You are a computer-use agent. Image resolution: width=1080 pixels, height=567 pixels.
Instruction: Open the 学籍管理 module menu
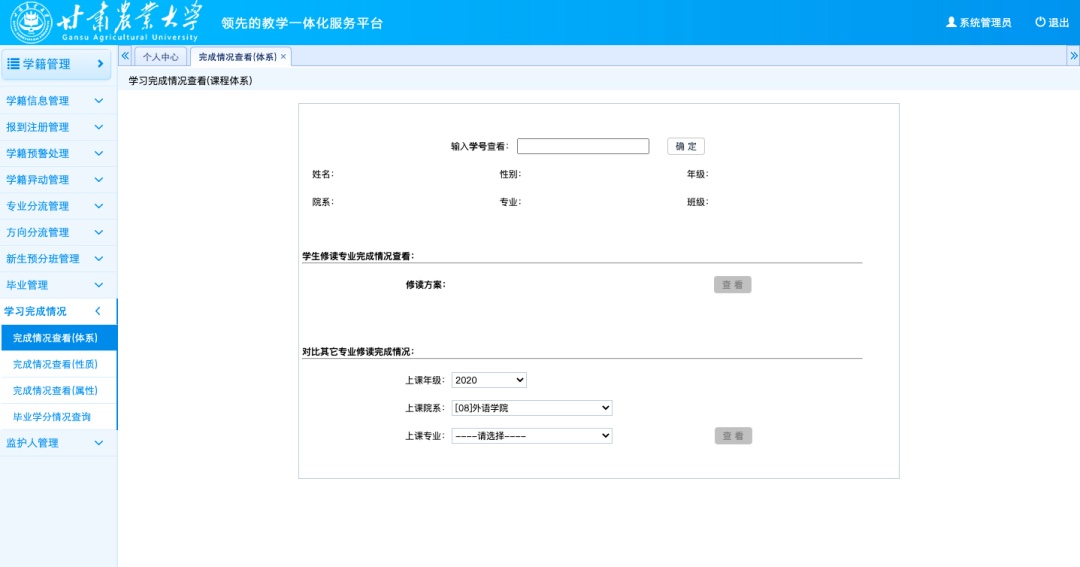tap(56, 64)
